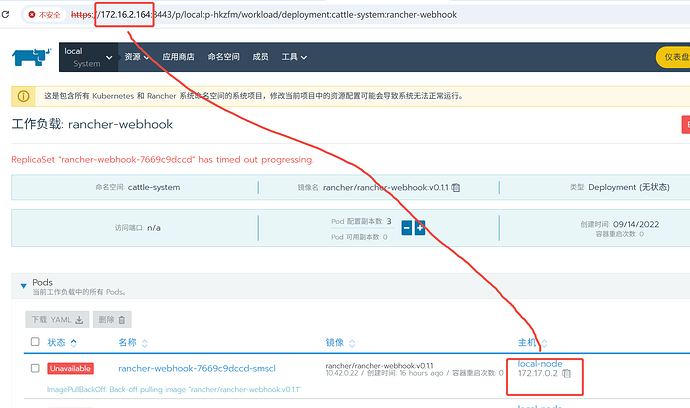Copy the node IP 172.17.0.2
Image resolution: width=690 pixels, height=408 pixels.
[x=566, y=374]
